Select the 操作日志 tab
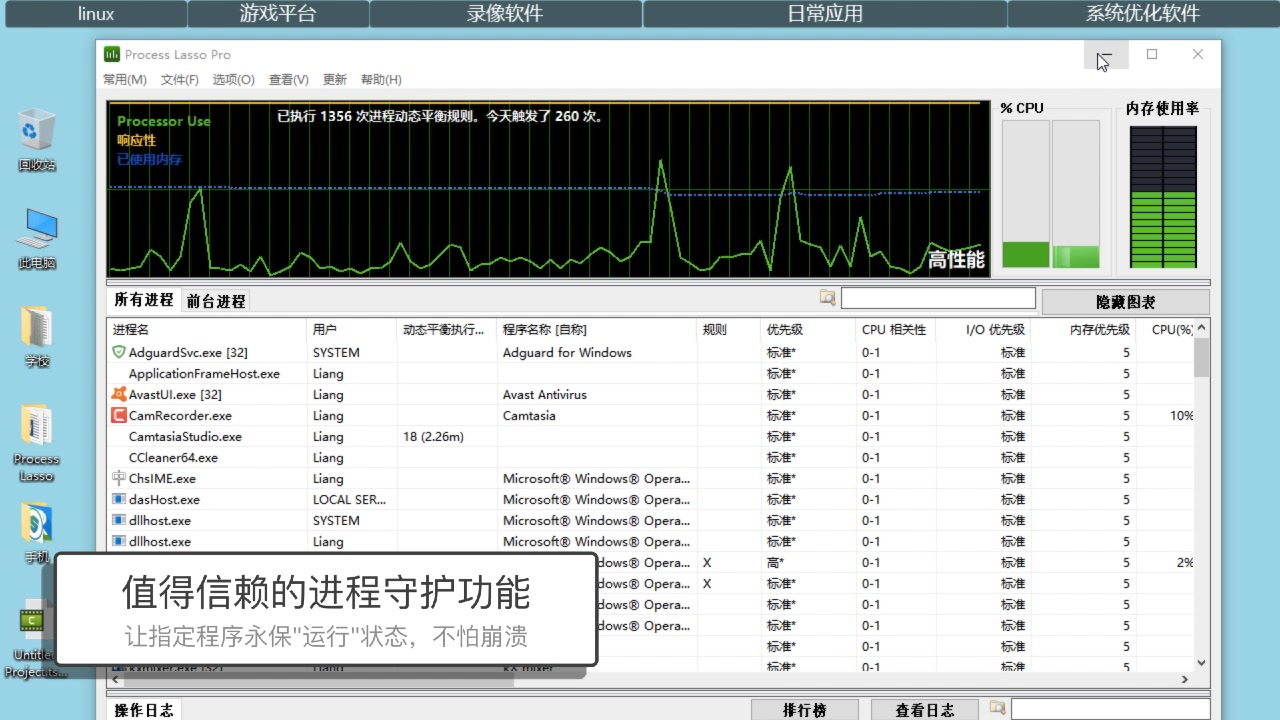This screenshot has height=720, width=1280. pos(144,710)
